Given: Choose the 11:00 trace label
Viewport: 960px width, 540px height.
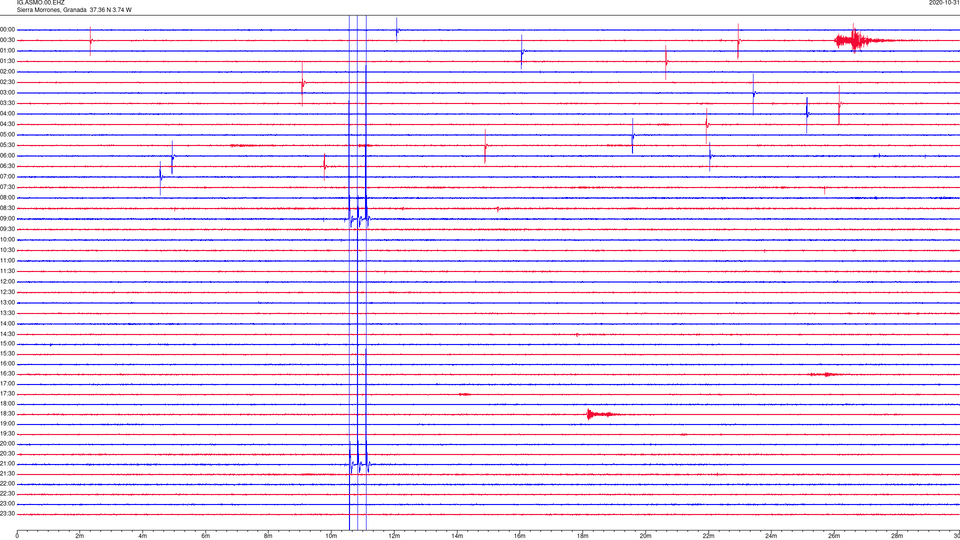Looking at the screenshot, I should (x=7, y=261).
